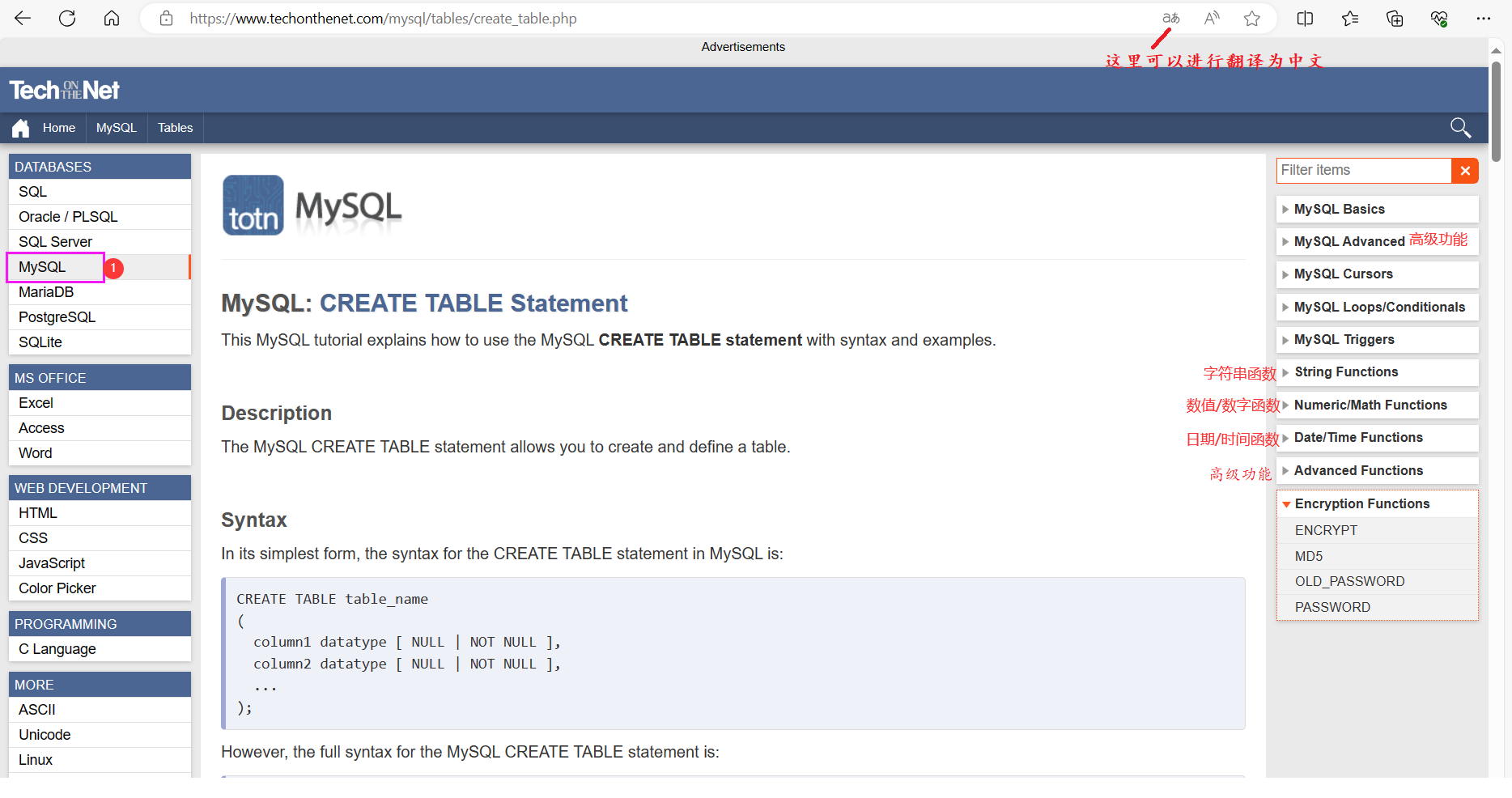Click the address bar URL
The height and width of the screenshot is (798, 1512).
pos(384,18)
